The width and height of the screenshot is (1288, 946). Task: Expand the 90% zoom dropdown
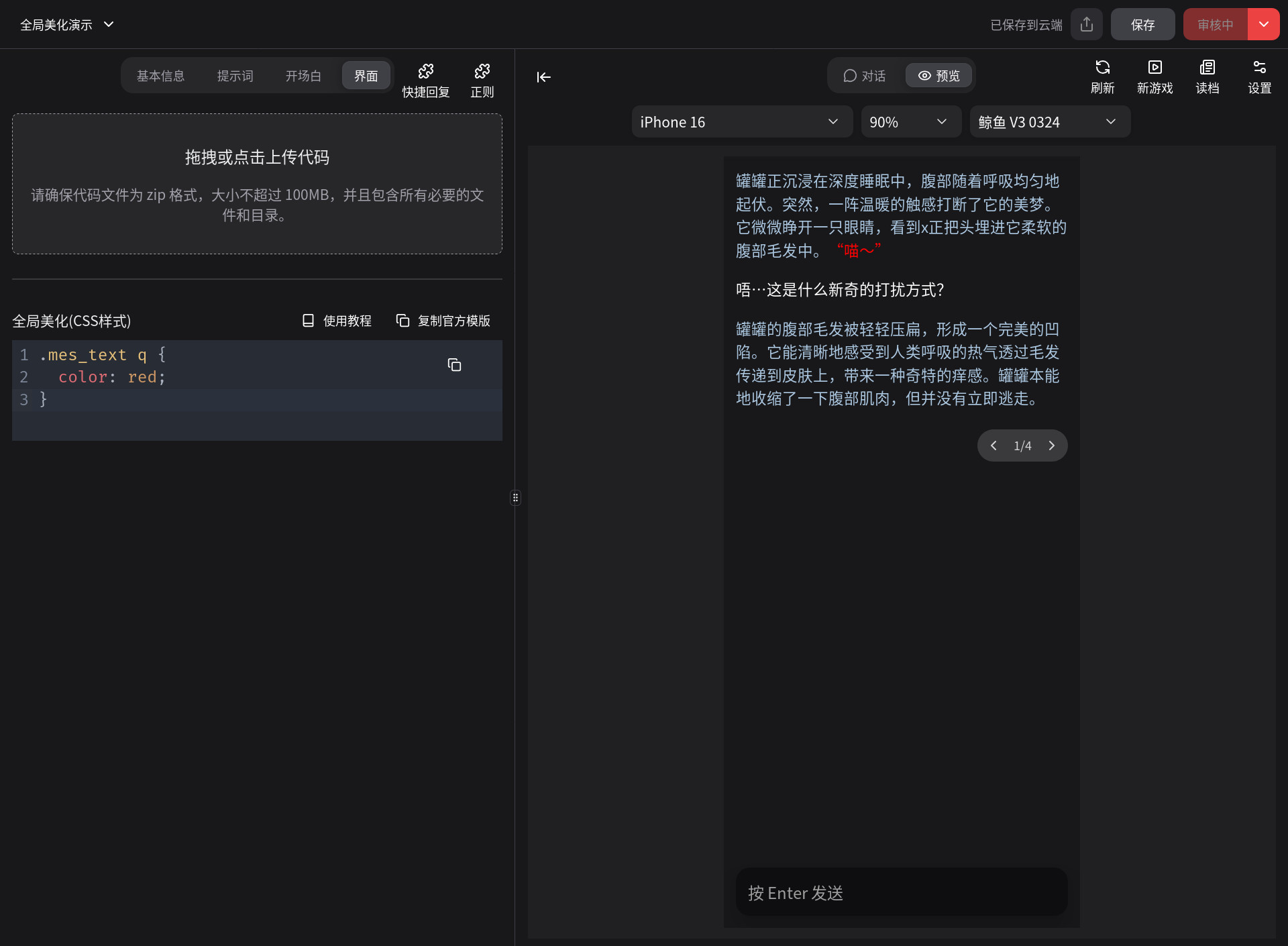910,122
